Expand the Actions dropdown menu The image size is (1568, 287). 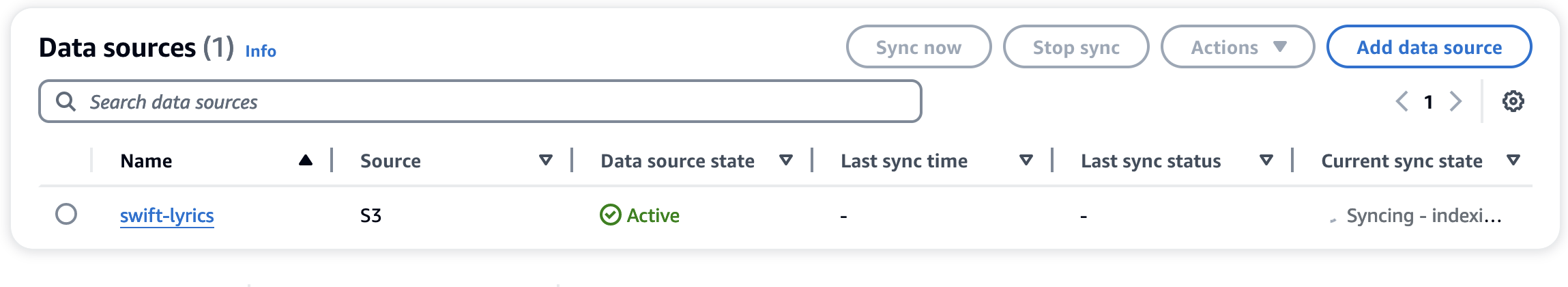[x=1237, y=47]
